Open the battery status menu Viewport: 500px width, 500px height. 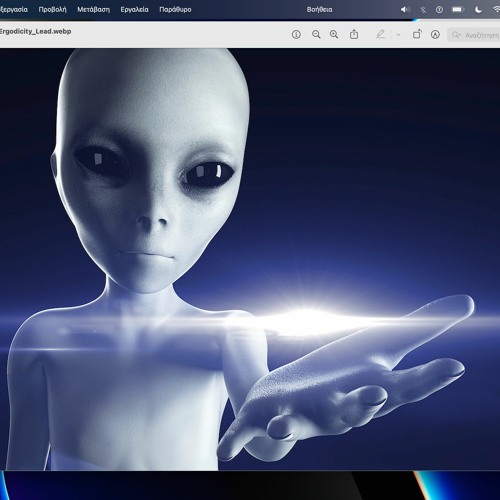[458, 9]
